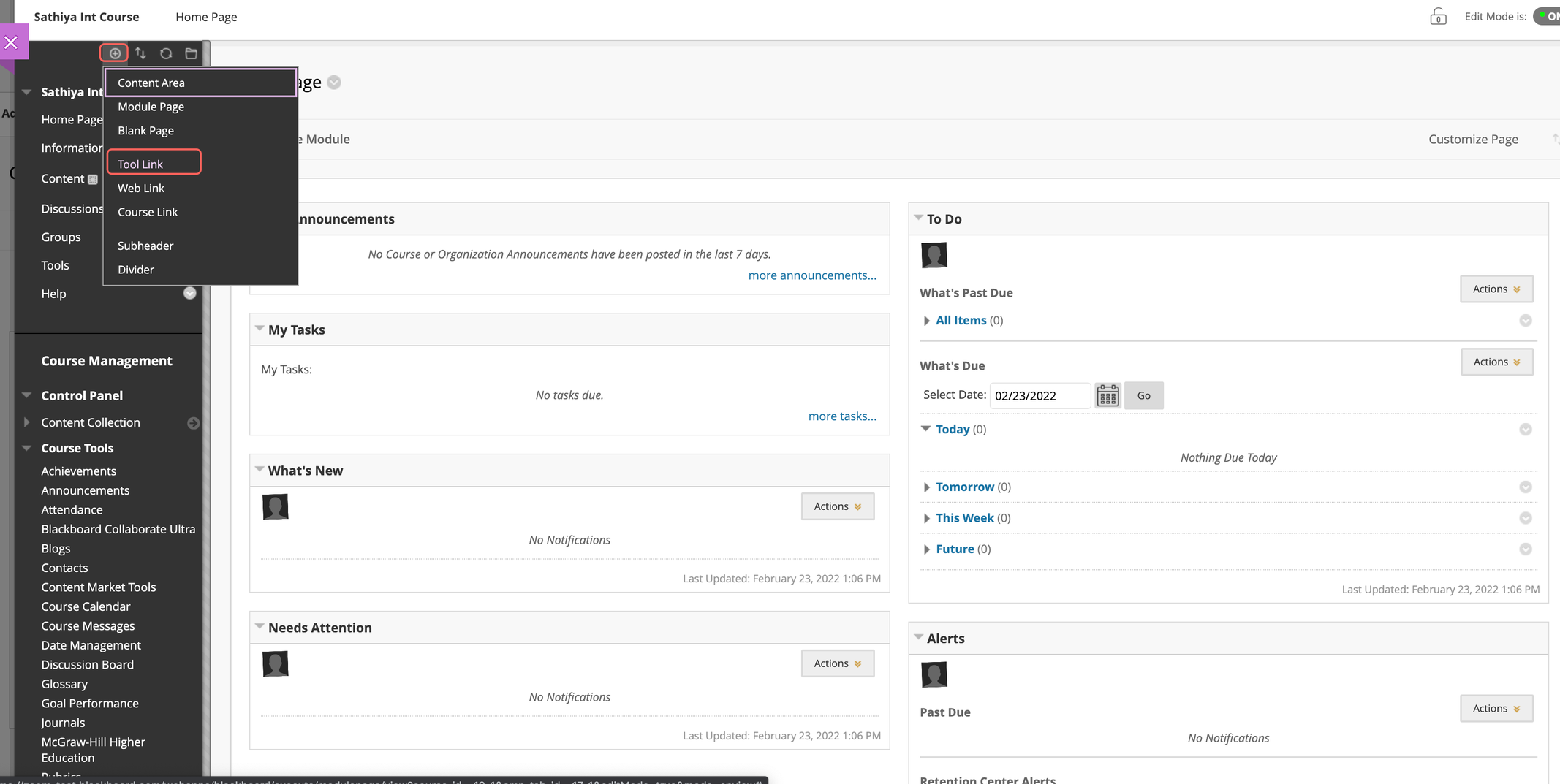Collapse the Today due list
Screen dimensions: 1560x784
pyautogui.click(x=926, y=429)
